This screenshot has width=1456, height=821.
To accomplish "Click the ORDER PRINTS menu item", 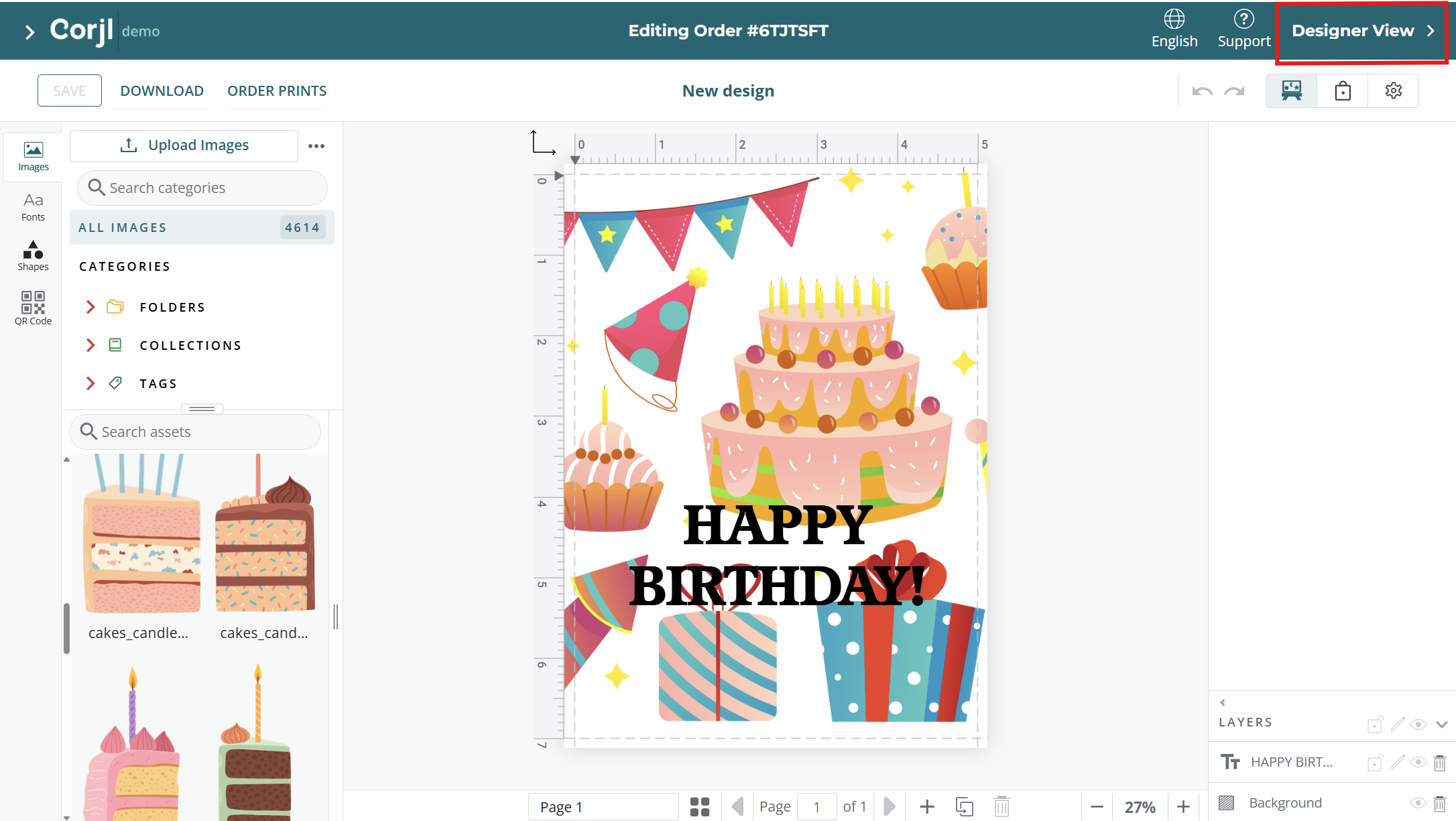I will (x=277, y=91).
